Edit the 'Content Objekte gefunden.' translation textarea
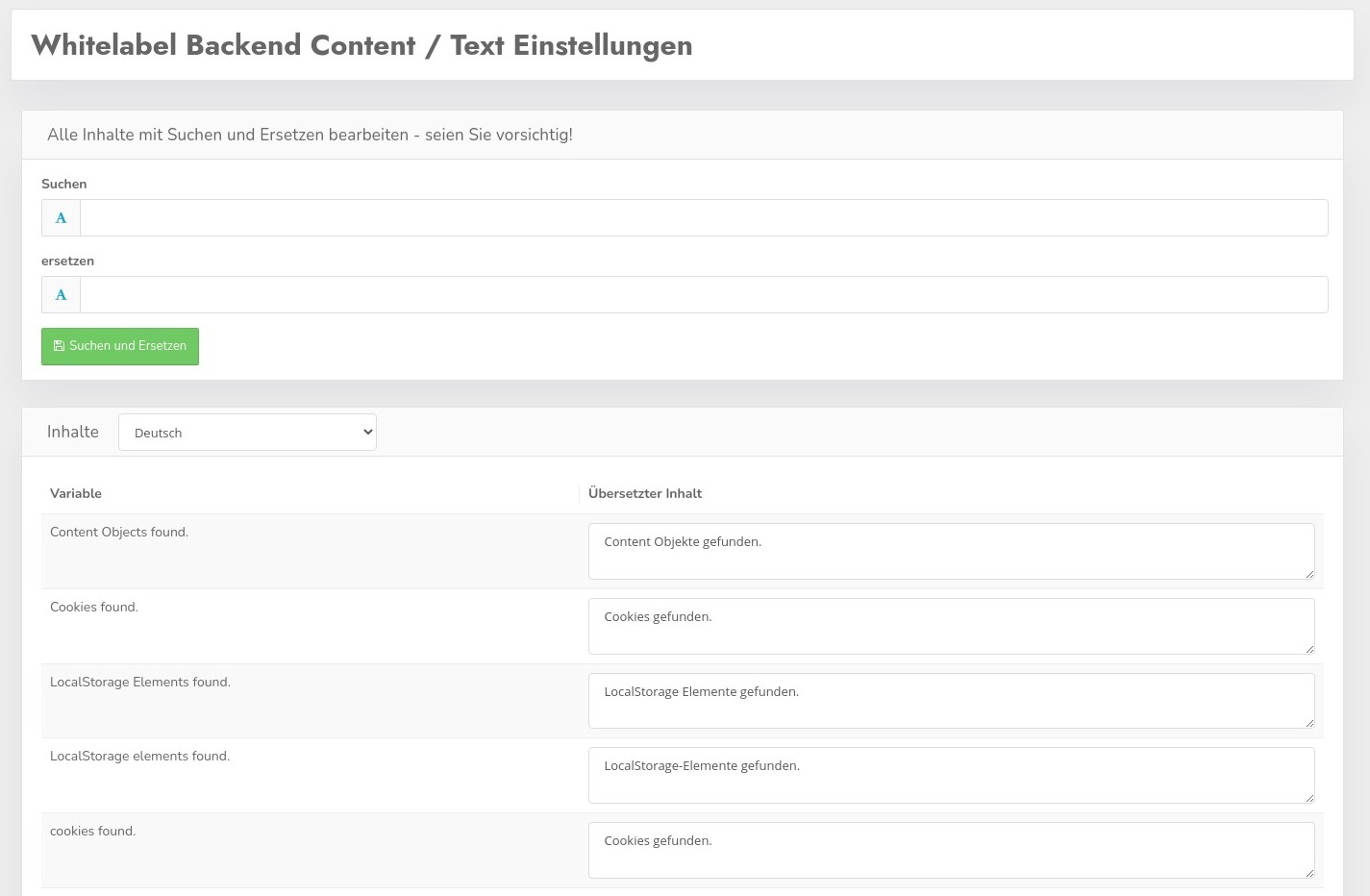Viewport: 1370px width, 896px height. 950,551
